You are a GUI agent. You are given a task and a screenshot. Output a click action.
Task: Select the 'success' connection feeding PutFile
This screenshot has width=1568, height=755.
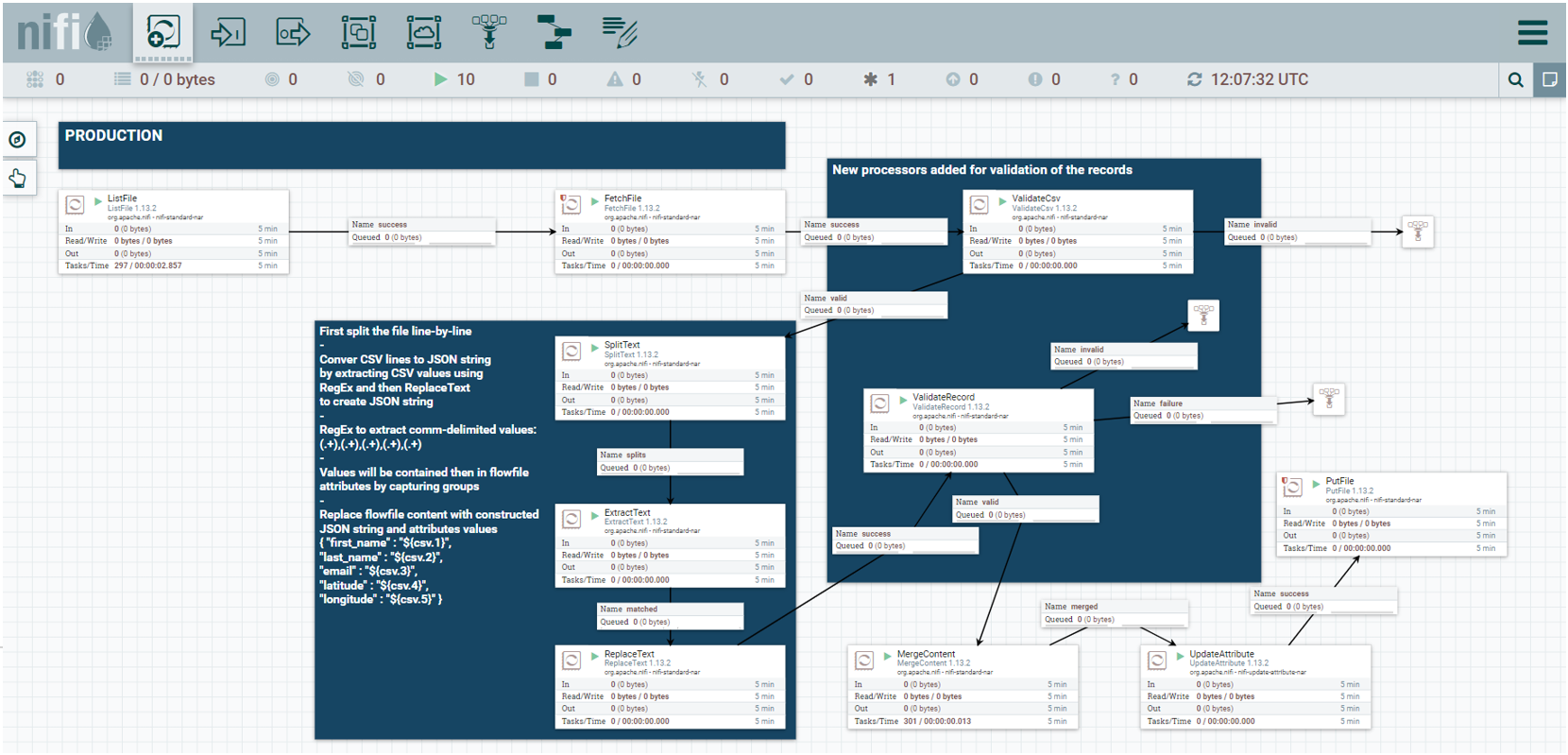(x=1324, y=600)
